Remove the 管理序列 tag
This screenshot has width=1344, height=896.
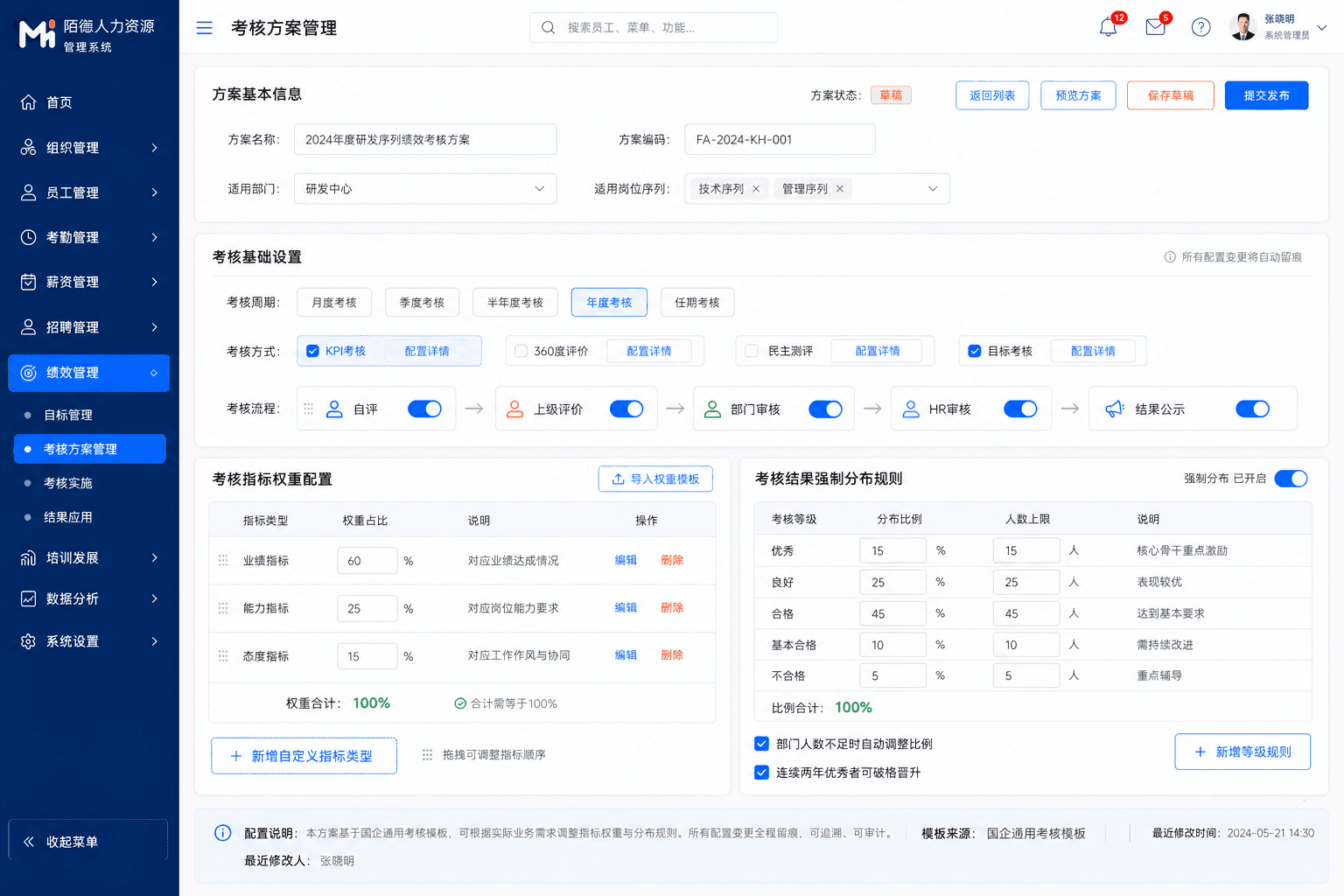(x=839, y=189)
